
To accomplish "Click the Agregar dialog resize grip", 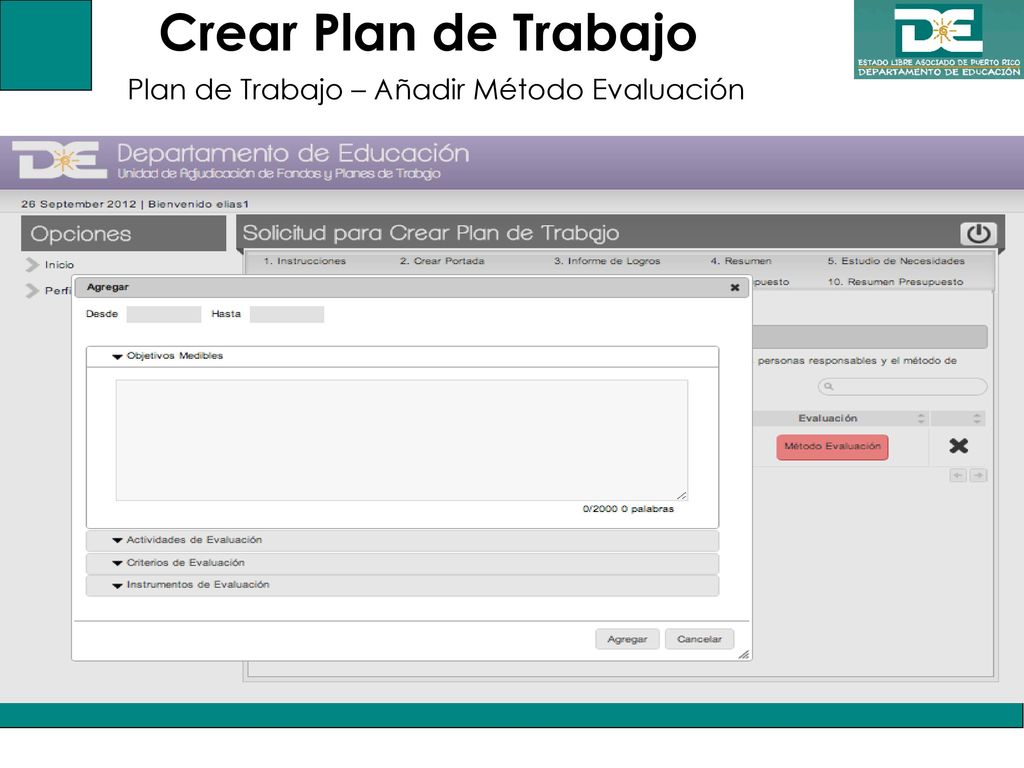I will coord(744,654).
